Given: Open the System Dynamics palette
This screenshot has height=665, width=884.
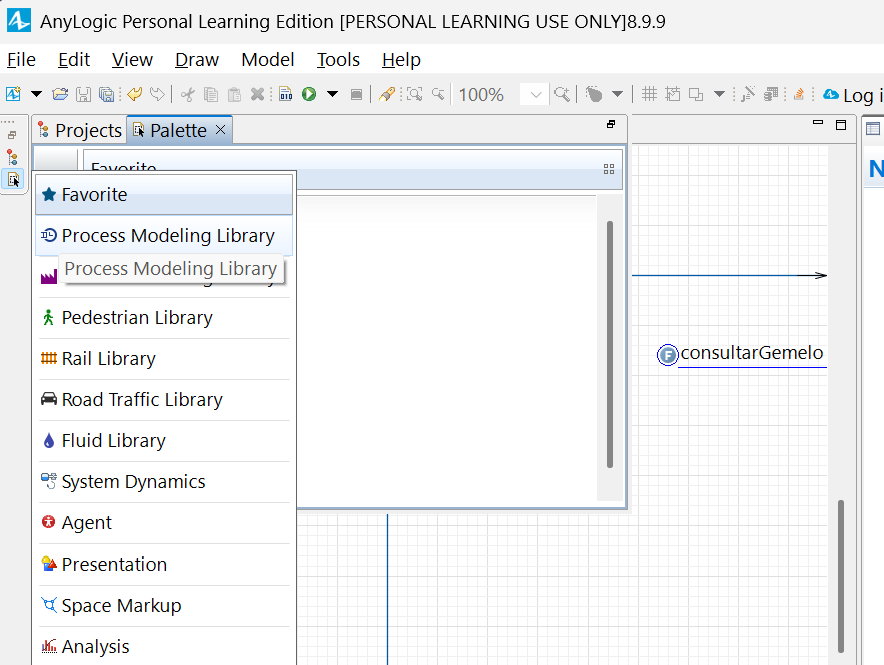Looking at the screenshot, I should click(164, 482).
